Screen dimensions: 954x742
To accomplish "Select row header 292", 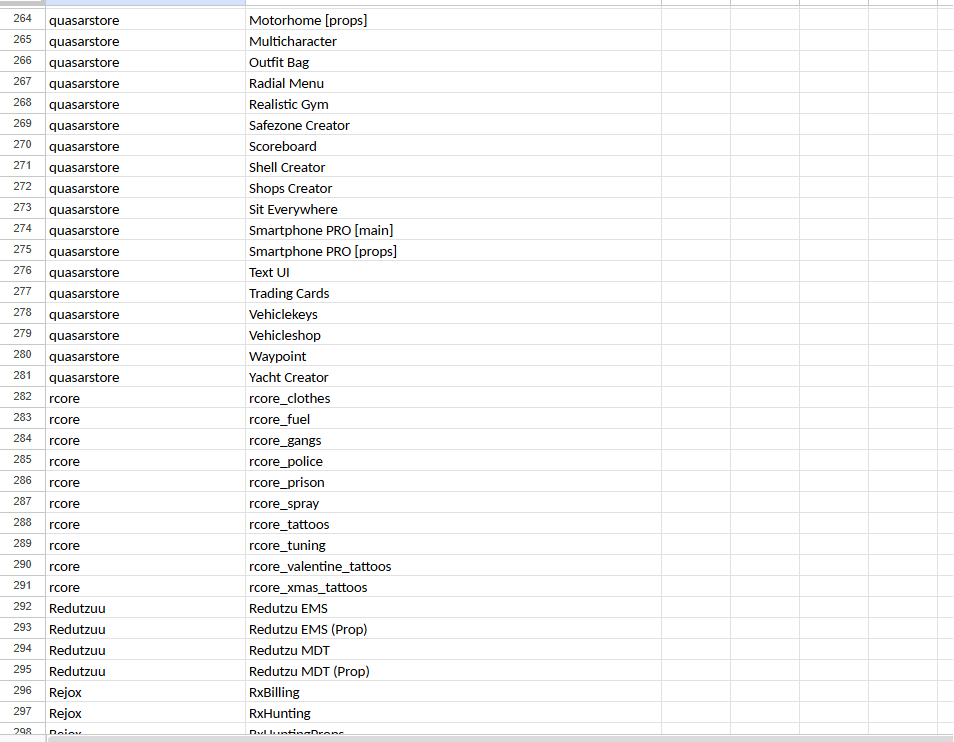I will pos(23,608).
